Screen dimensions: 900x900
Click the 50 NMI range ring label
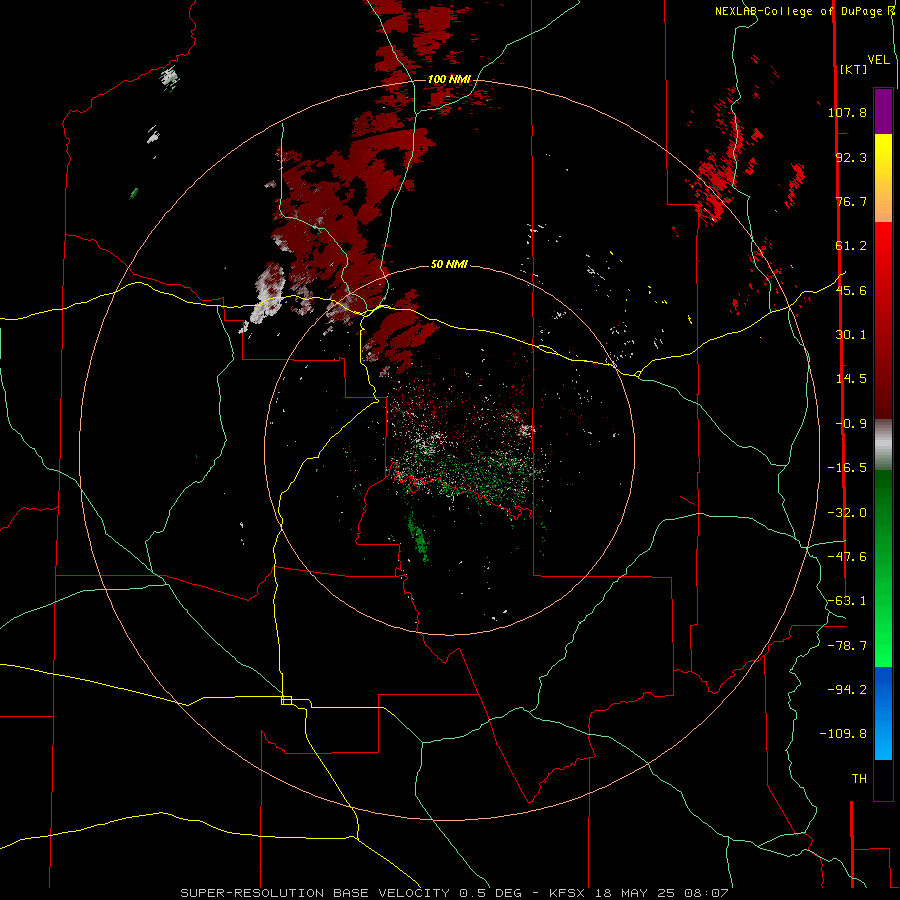[449, 264]
